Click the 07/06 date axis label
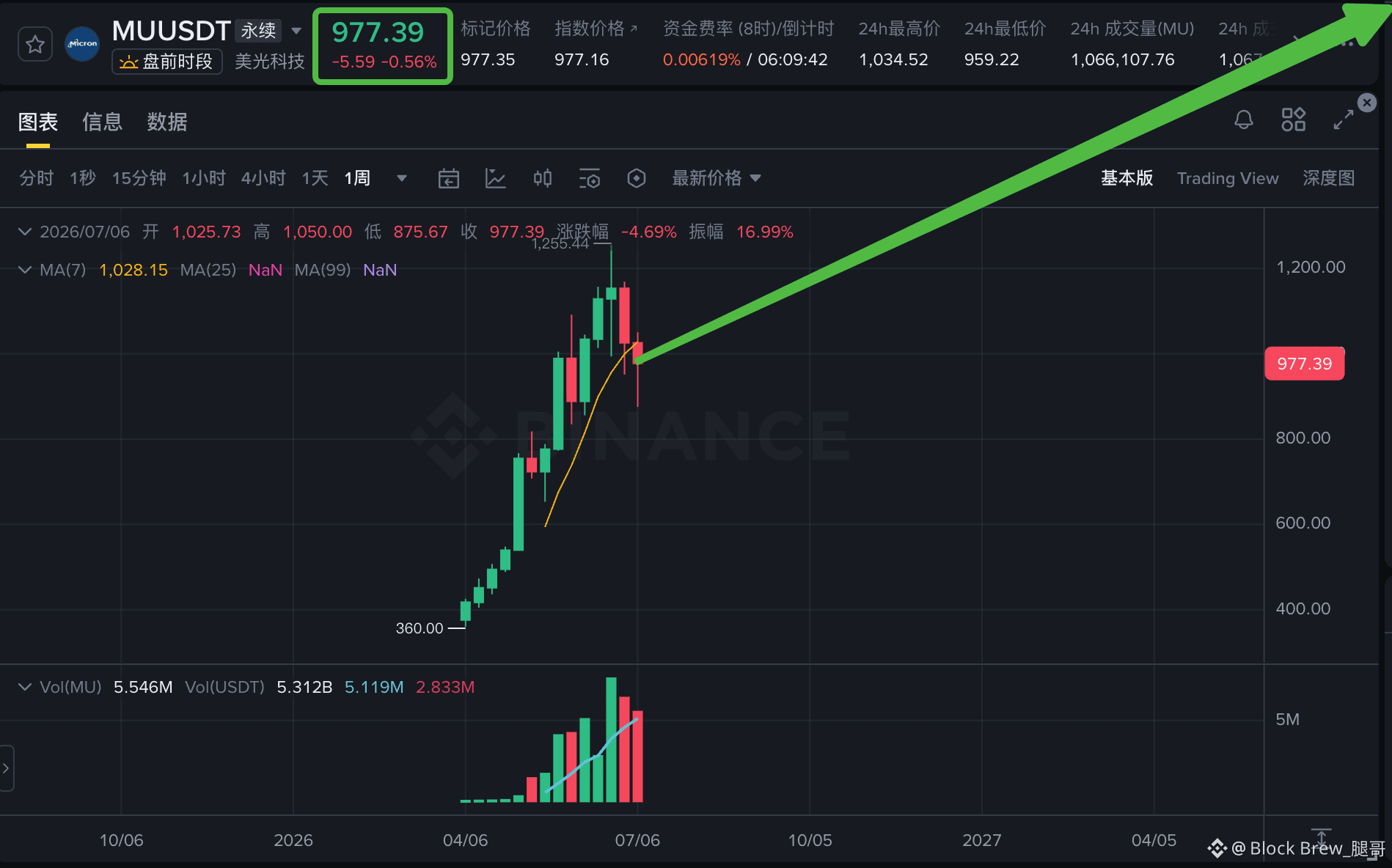This screenshot has width=1392, height=868. pyautogui.click(x=637, y=840)
